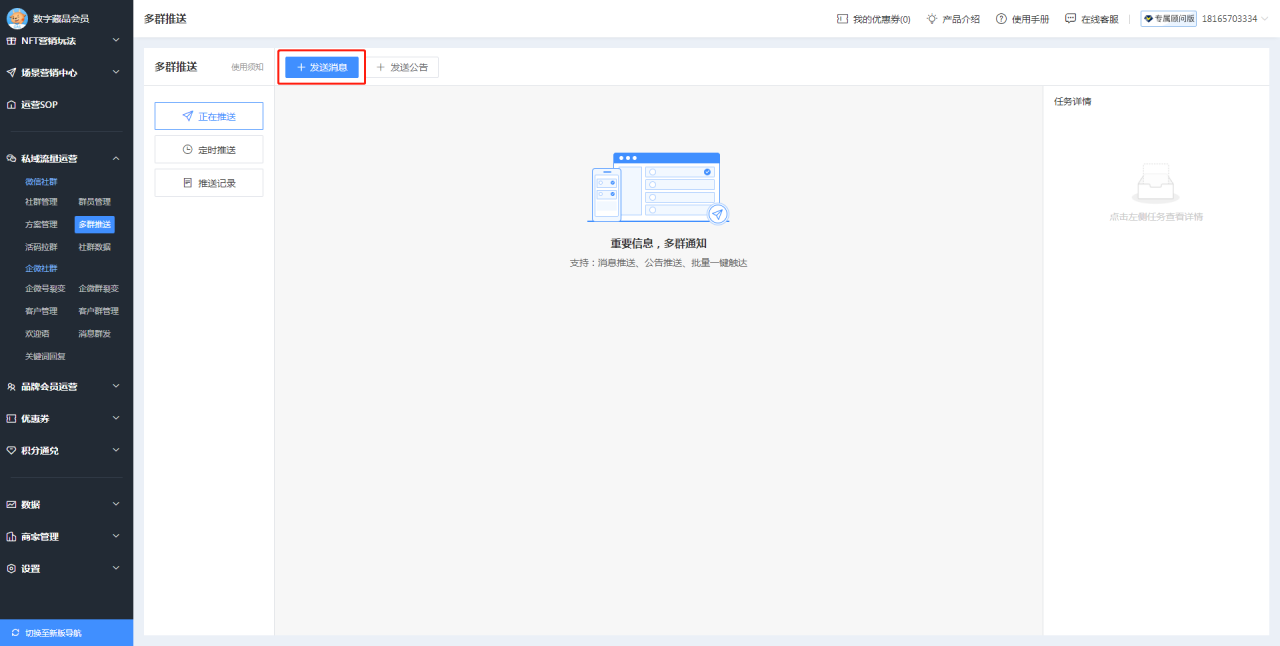Click the 发送消息 button

pyautogui.click(x=321, y=66)
